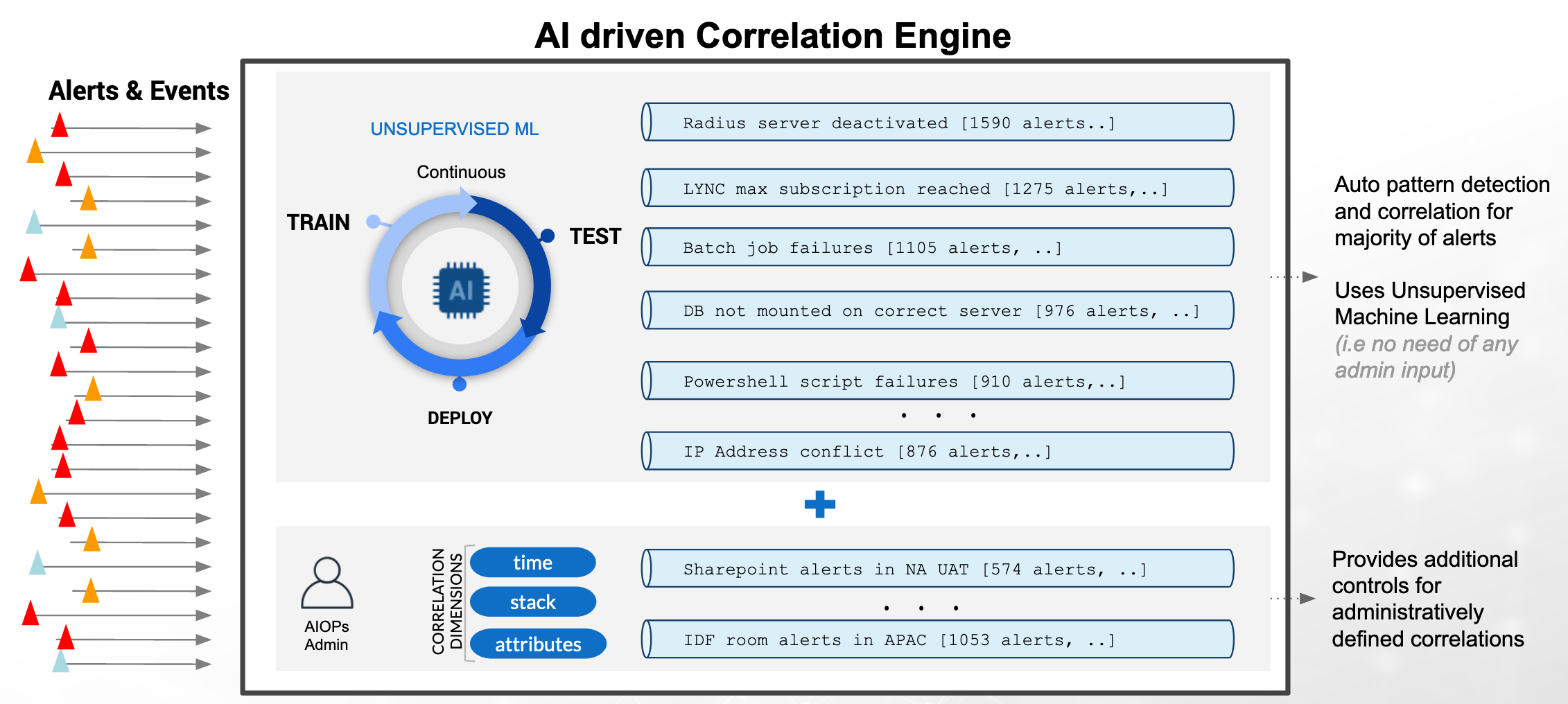1568x704 pixels.
Task: Click the TEST node dot on cycle
Action: tap(548, 236)
